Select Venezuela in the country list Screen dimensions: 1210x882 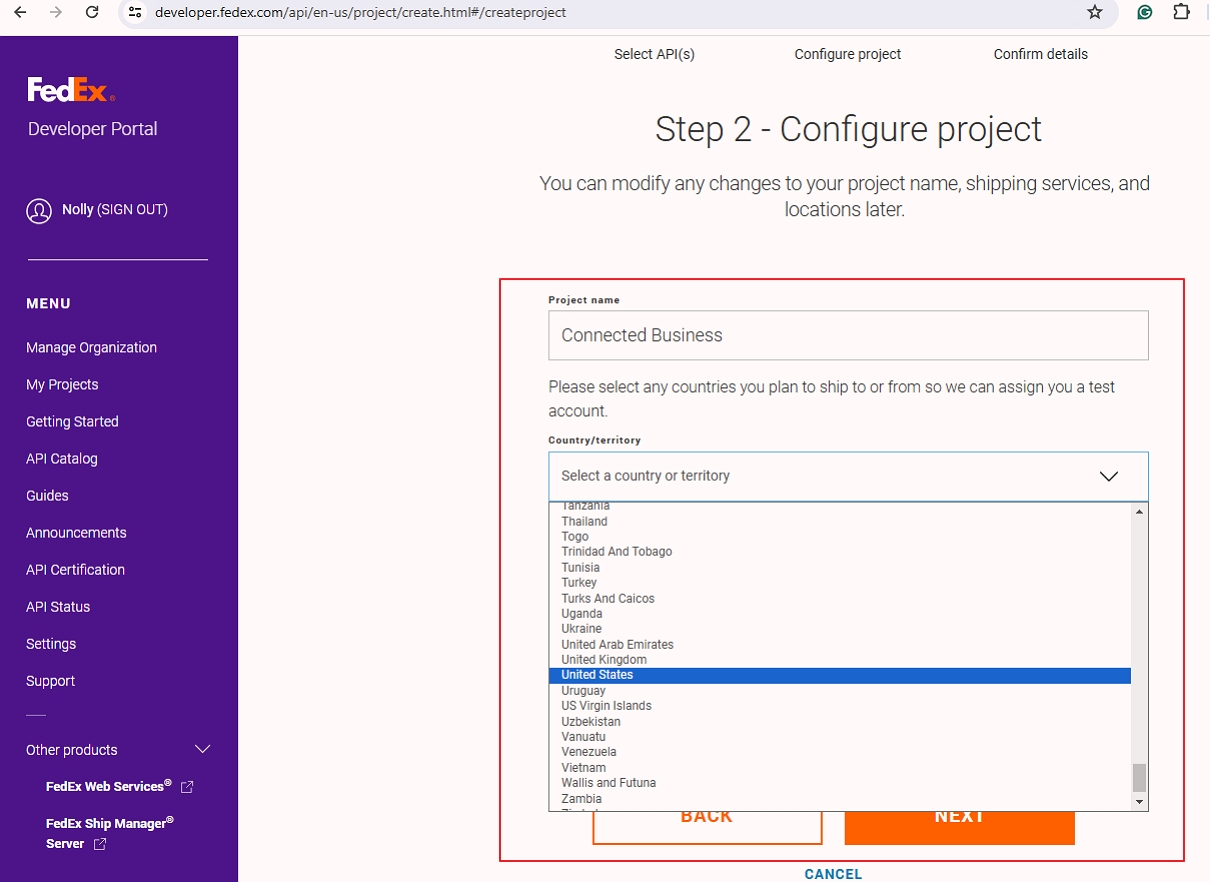pos(840,752)
